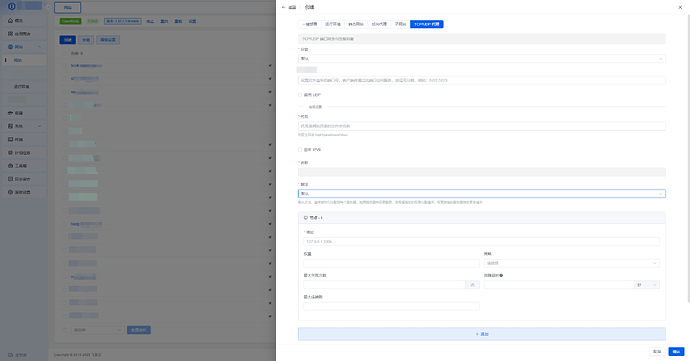Image resolution: width=690 pixels, height=361 pixels.
Task: Tick the checkbox for the 'book' row
Action: [x=64, y=66]
